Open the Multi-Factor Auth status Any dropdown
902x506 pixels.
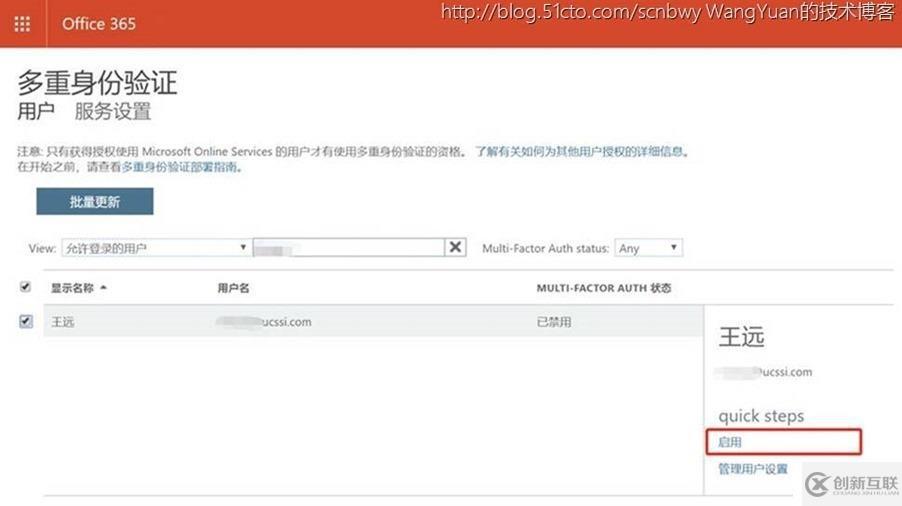(x=648, y=248)
